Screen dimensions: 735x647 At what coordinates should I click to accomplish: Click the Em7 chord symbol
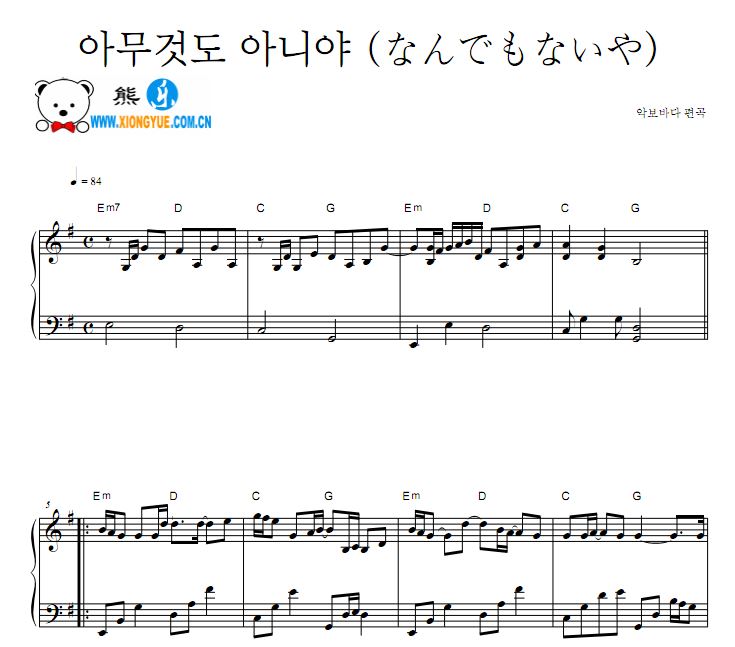pyautogui.click(x=108, y=207)
